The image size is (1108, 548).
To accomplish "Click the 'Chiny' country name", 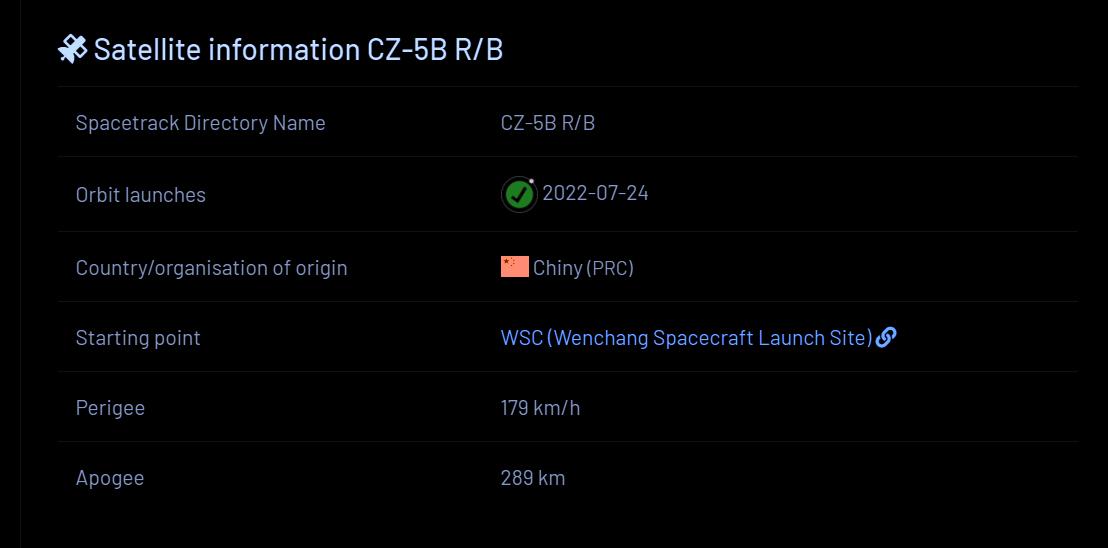I will pyautogui.click(x=557, y=268).
